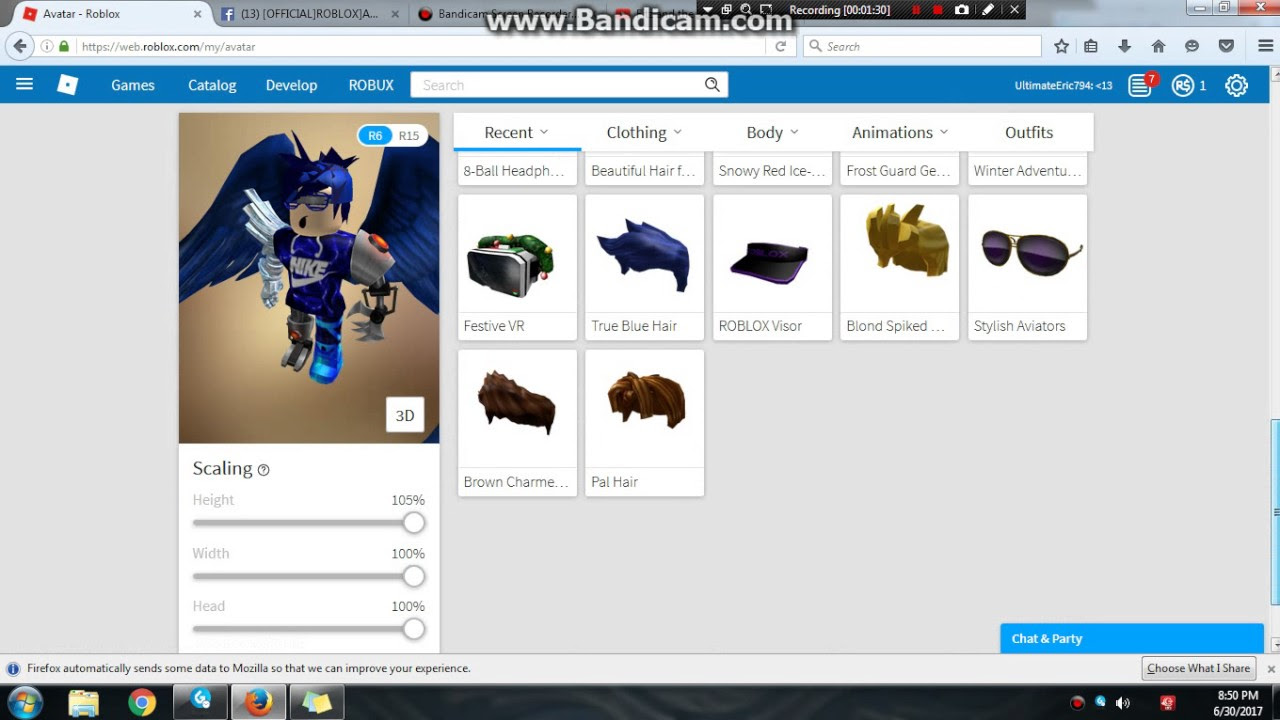Click the Roblox site search field
This screenshot has width=1280, height=720.
(555, 85)
